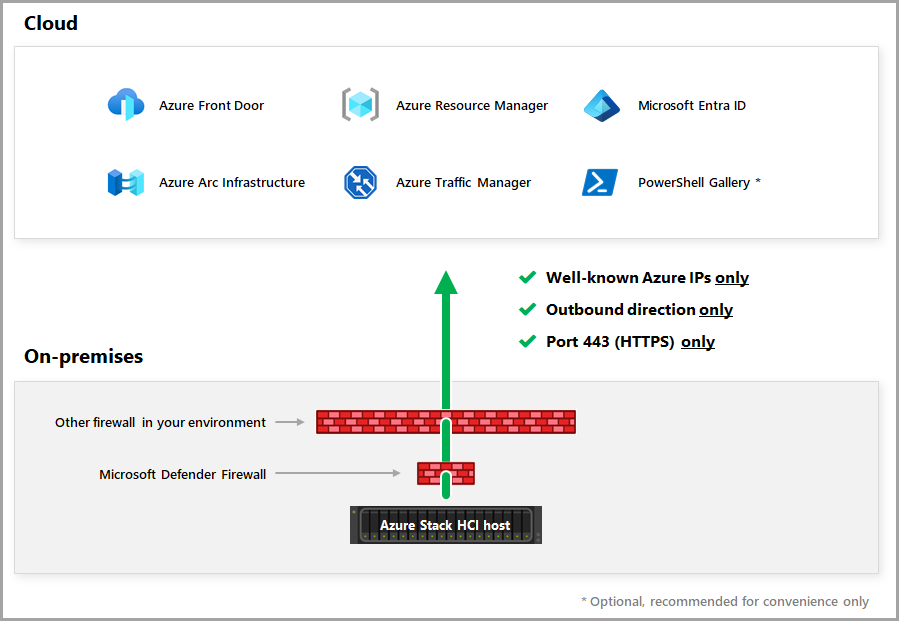Click the PowerShell Gallery icon
This screenshot has height=621, width=899.
click(x=600, y=182)
